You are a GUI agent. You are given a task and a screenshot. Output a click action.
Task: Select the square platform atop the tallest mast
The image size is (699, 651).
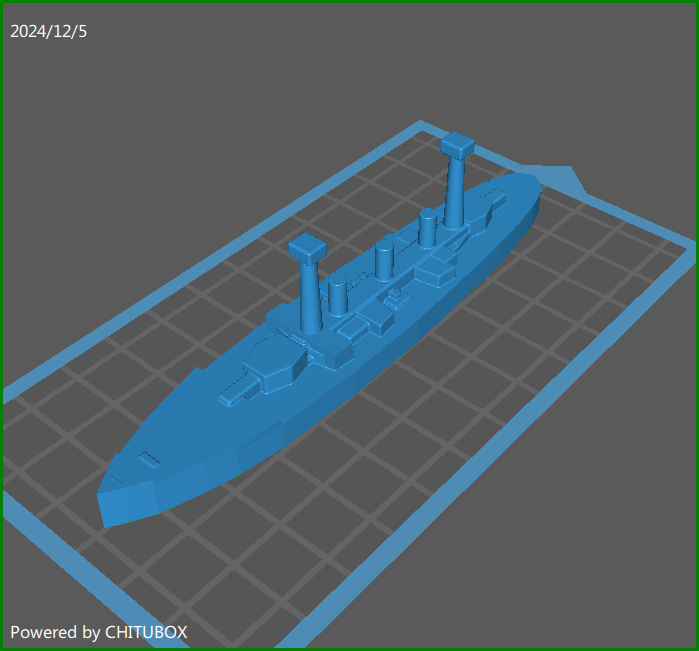457,146
